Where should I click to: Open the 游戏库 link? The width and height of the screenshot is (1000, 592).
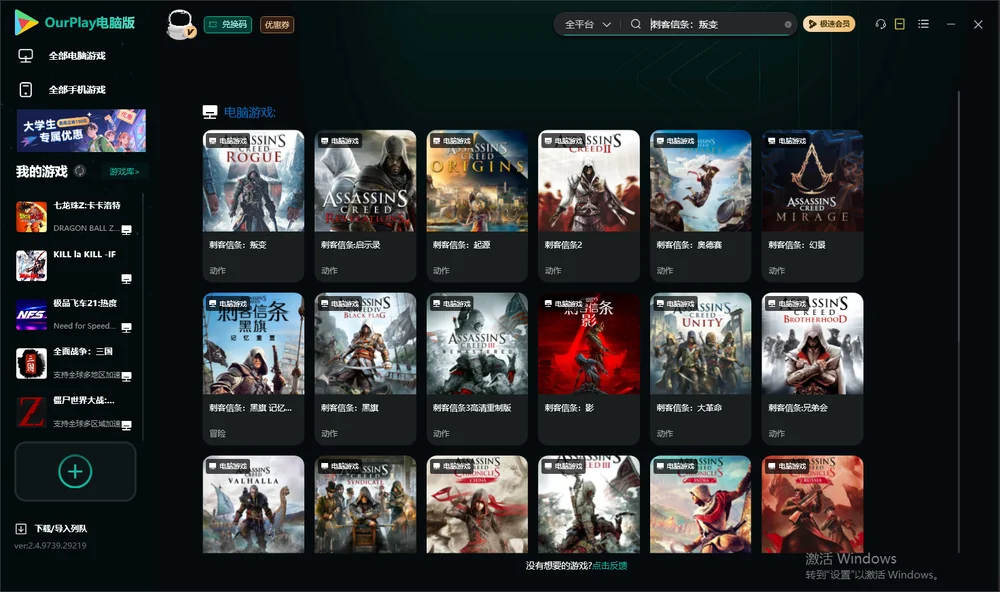pos(124,171)
